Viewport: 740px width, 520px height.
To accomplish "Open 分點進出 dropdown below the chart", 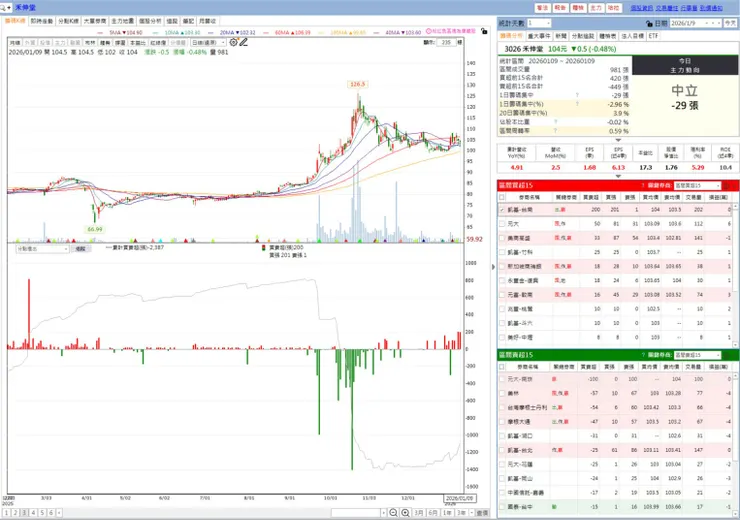I will coord(42,249).
